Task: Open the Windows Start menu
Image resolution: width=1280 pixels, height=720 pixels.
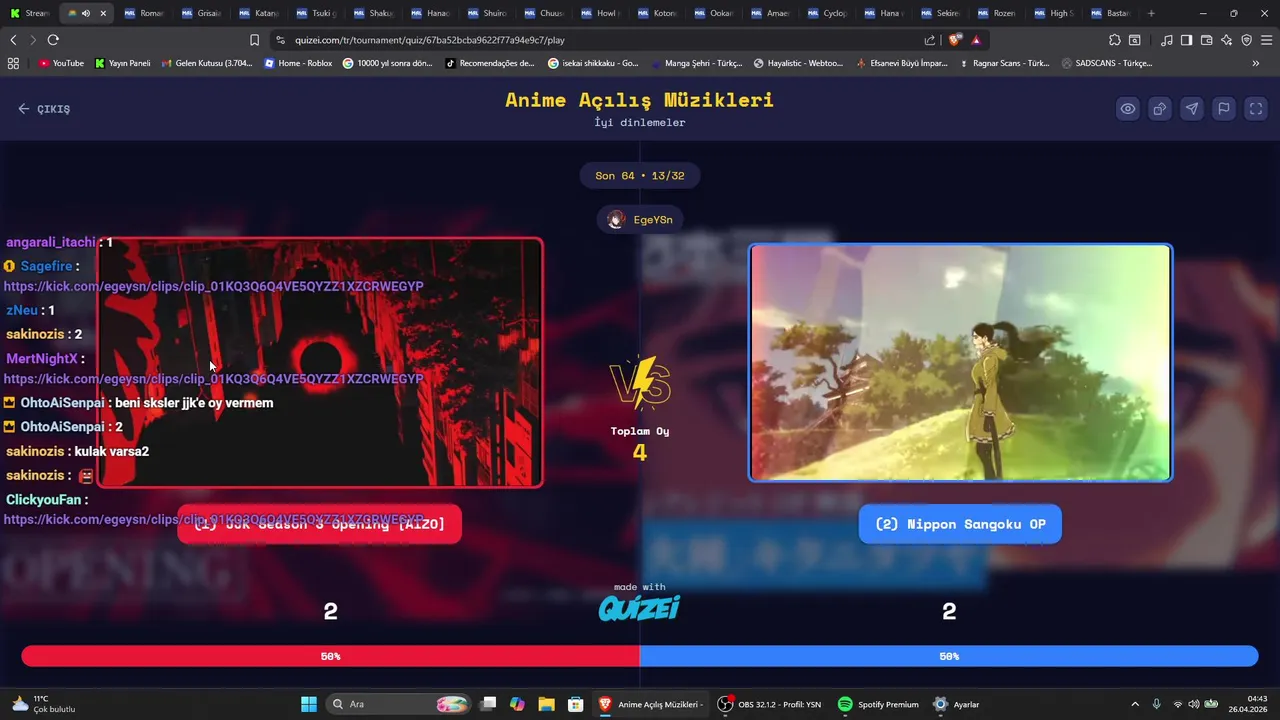Action: coord(309,704)
